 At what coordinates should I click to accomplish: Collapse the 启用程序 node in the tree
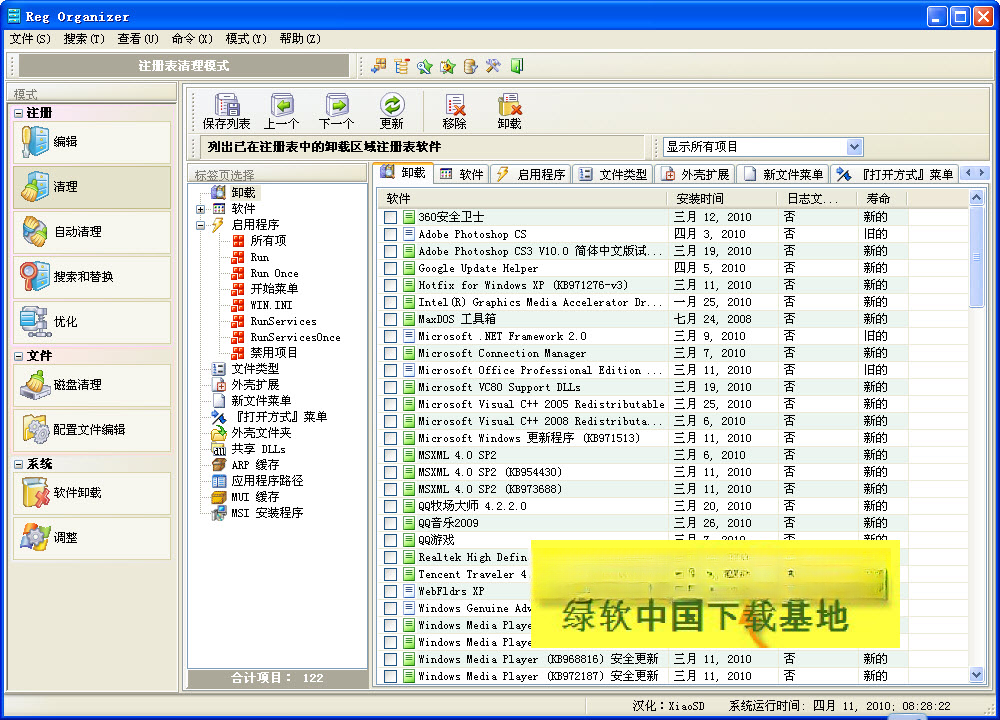(x=200, y=225)
